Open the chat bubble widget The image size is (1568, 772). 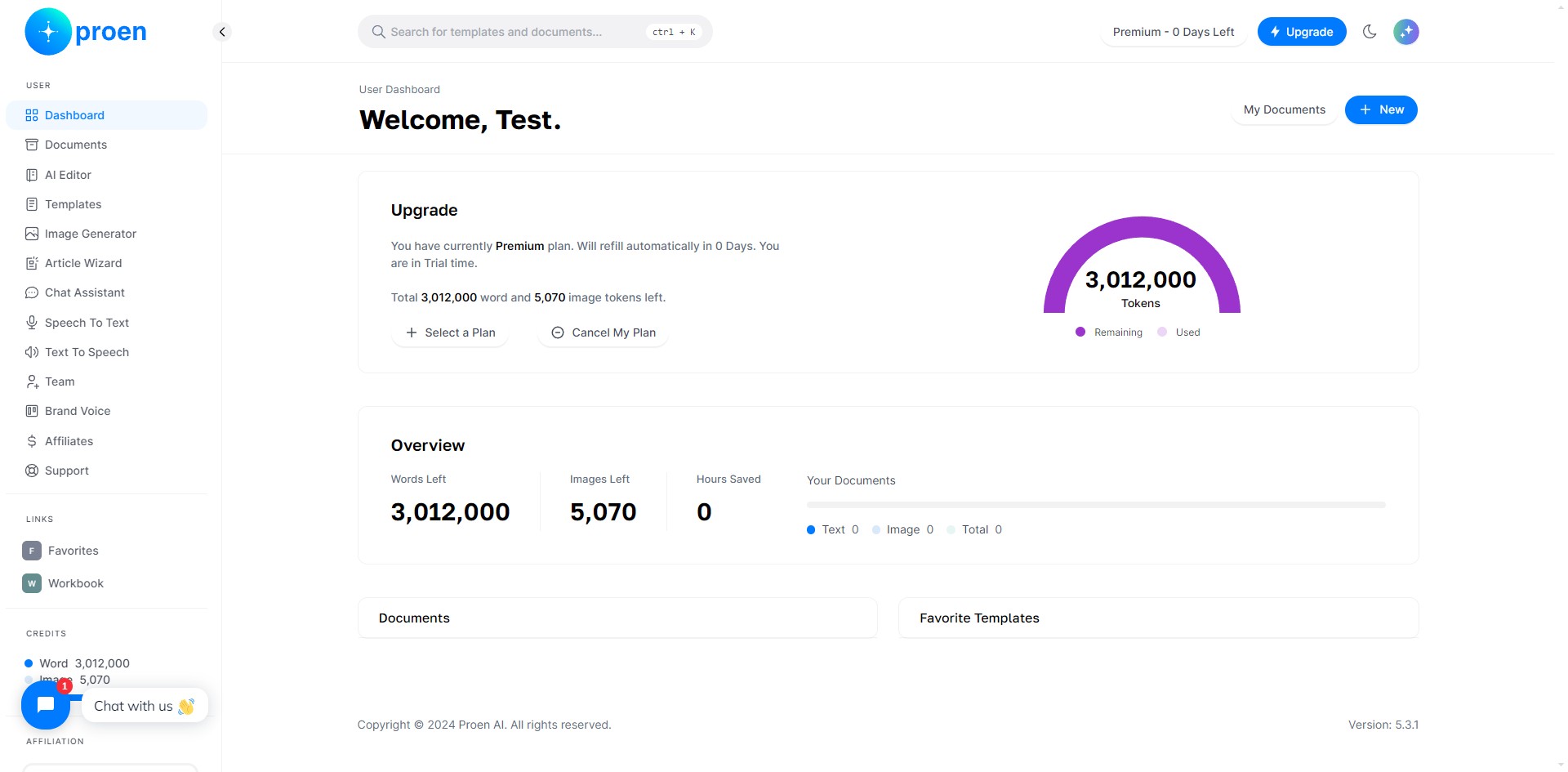45,704
